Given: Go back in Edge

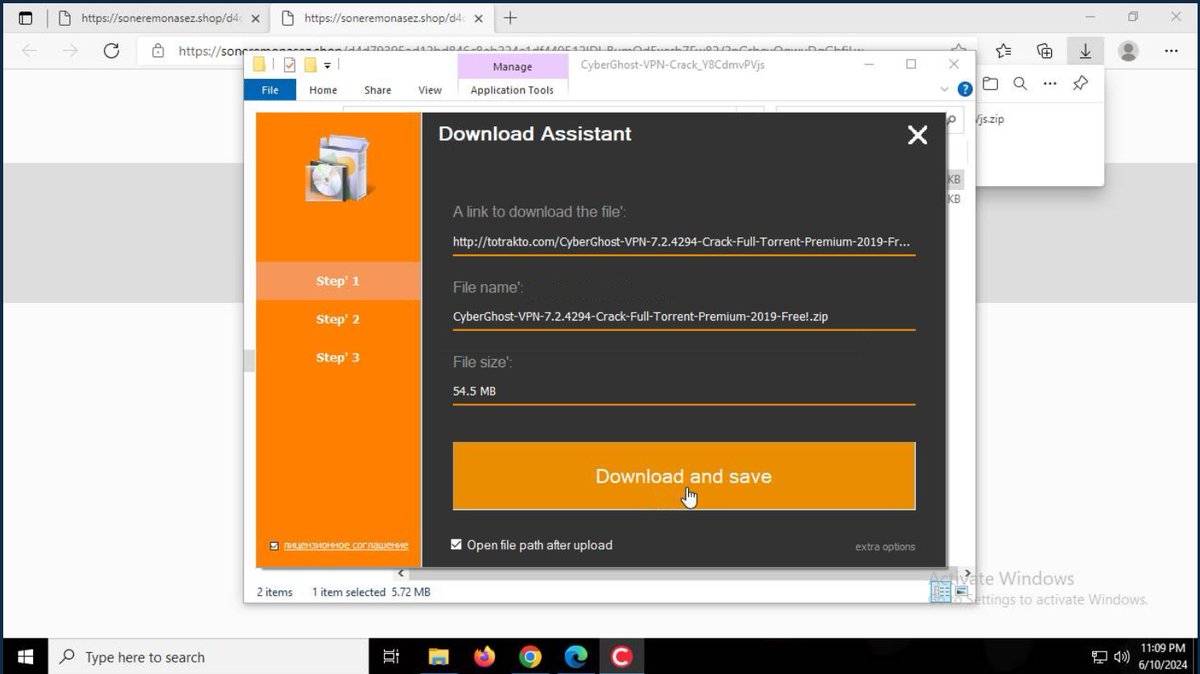Looking at the screenshot, I should coord(29,51).
